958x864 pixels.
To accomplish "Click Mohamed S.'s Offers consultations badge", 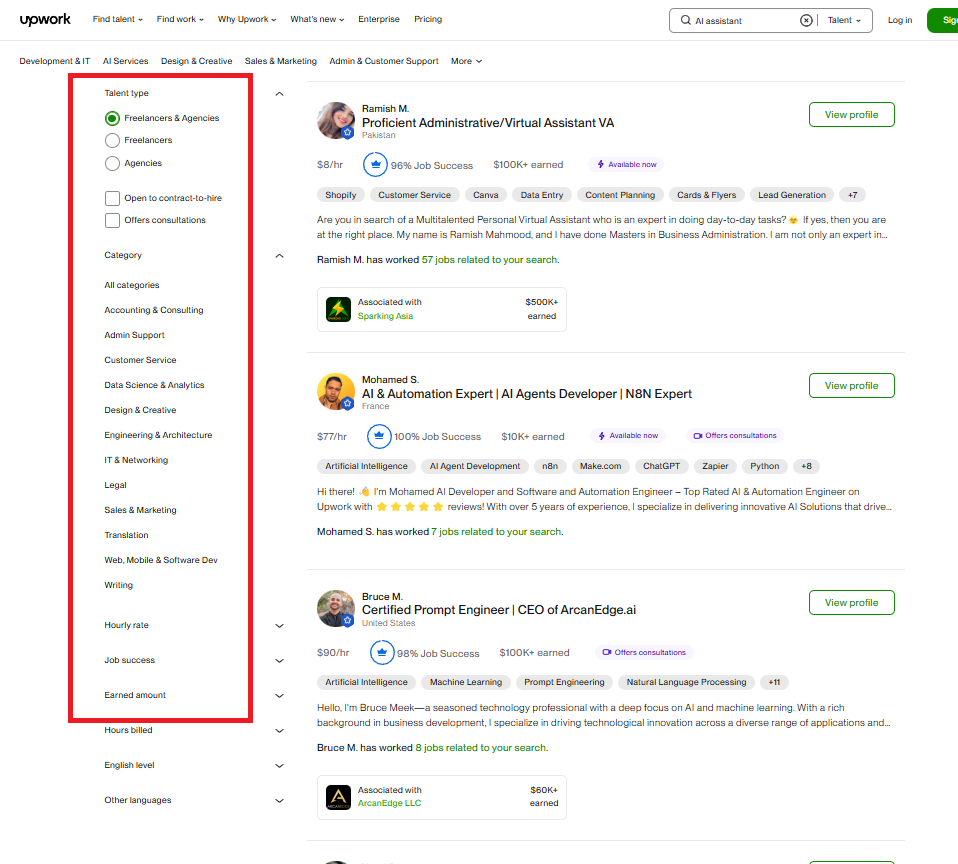I will [734, 436].
